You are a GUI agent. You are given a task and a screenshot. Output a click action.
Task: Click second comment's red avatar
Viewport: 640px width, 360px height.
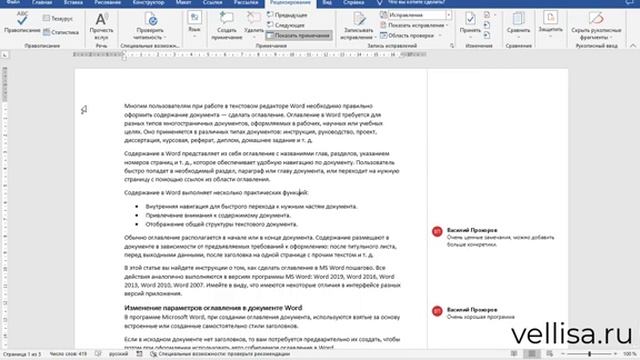click(x=437, y=311)
